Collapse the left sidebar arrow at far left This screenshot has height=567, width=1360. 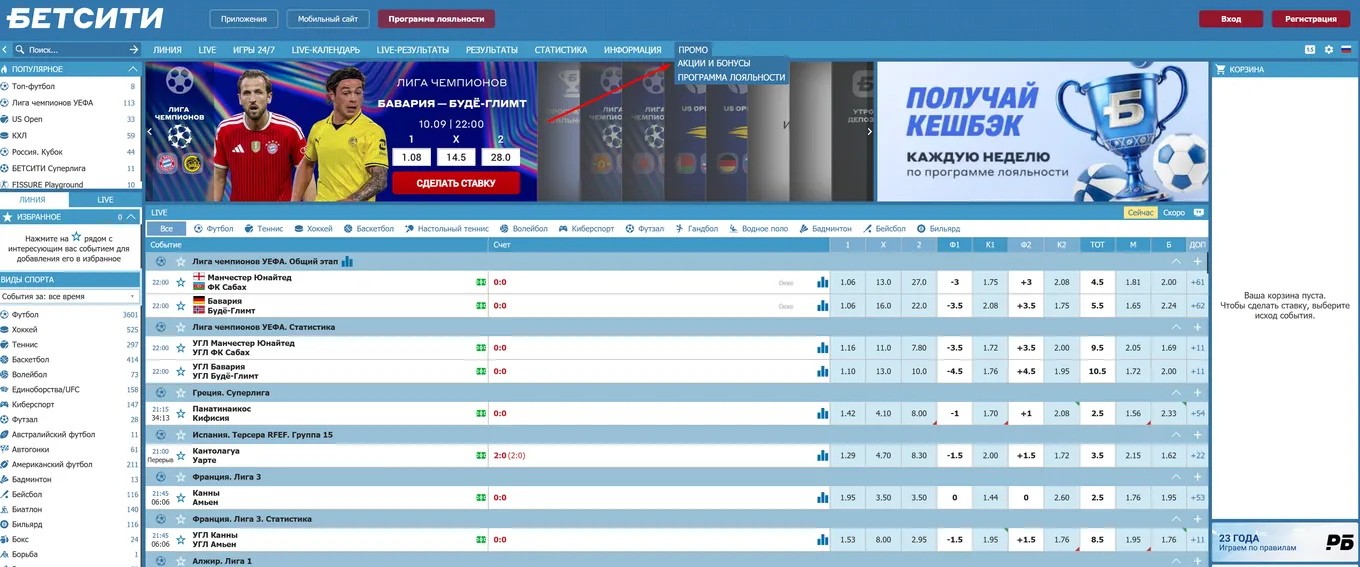click(x=5, y=49)
